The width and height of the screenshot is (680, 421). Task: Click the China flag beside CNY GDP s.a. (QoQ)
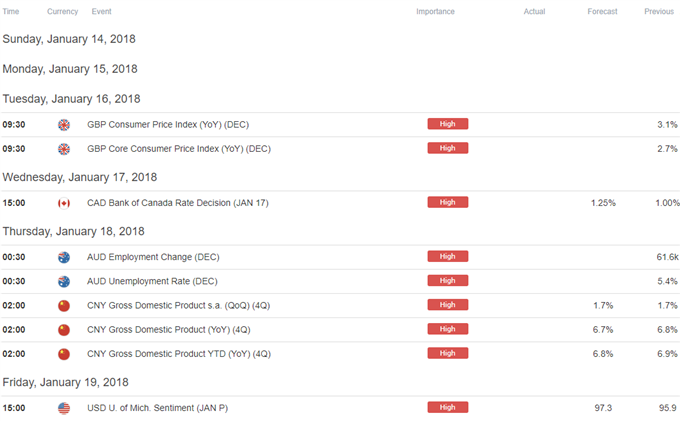coord(64,306)
